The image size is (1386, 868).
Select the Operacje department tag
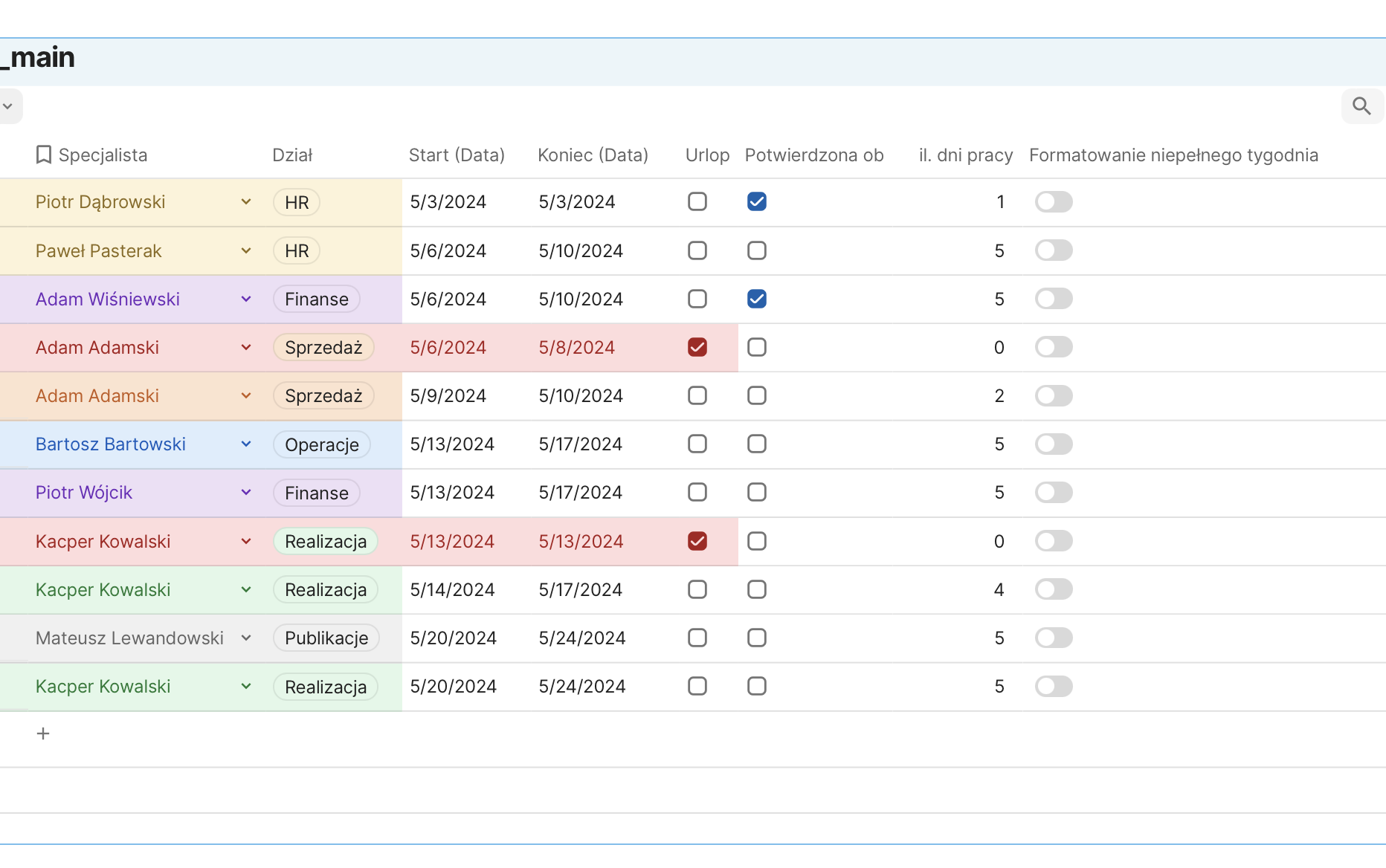[322, 445]
